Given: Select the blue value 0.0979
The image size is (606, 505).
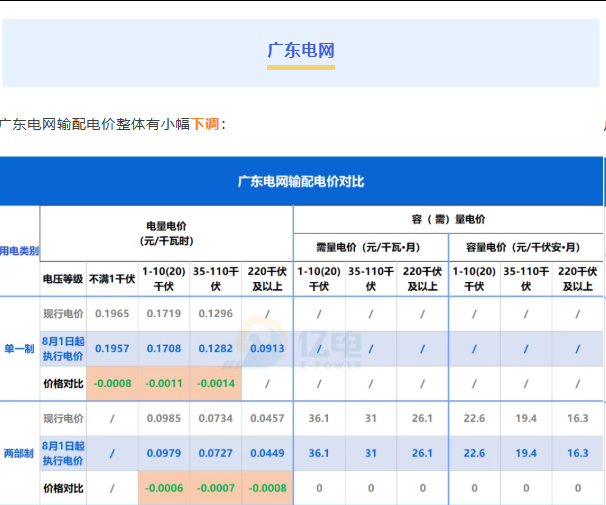Looking at the screenshot, I should click(164, 453).
